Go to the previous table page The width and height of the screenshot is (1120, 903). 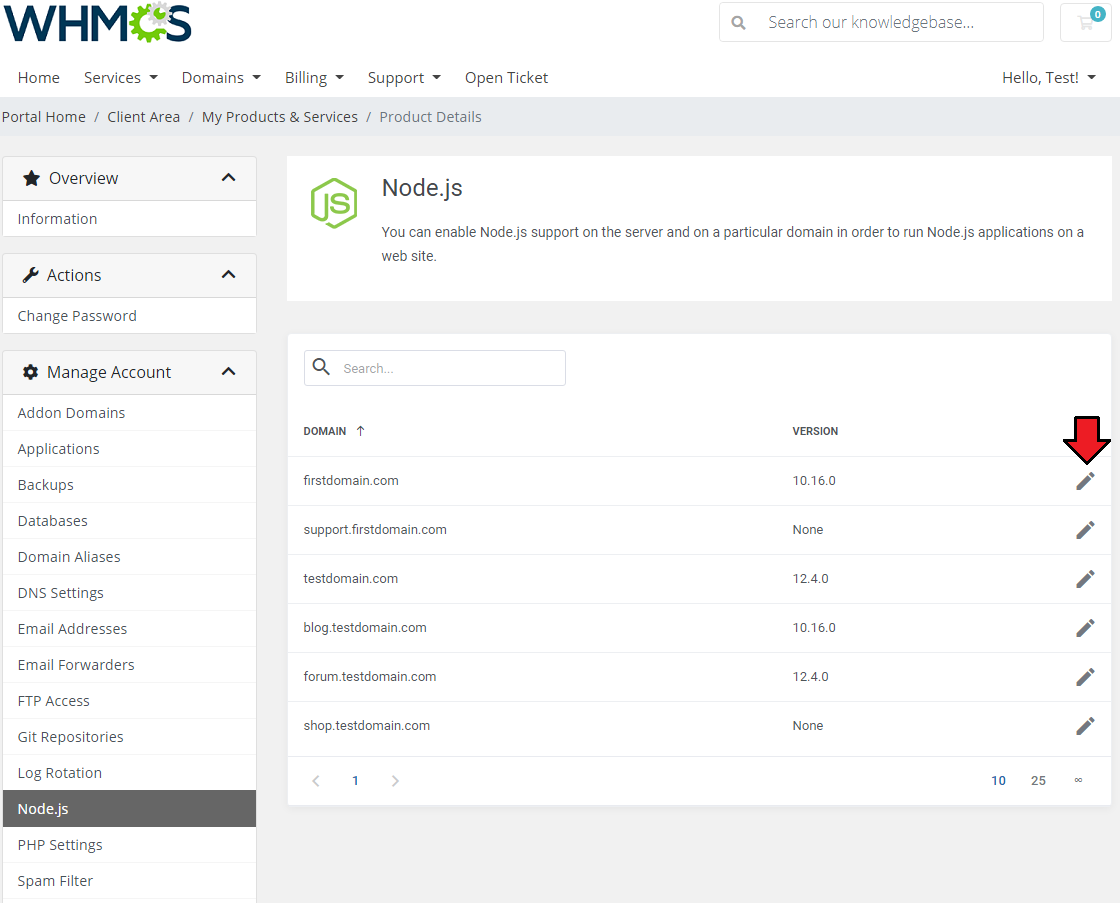(x=316, y=781)
